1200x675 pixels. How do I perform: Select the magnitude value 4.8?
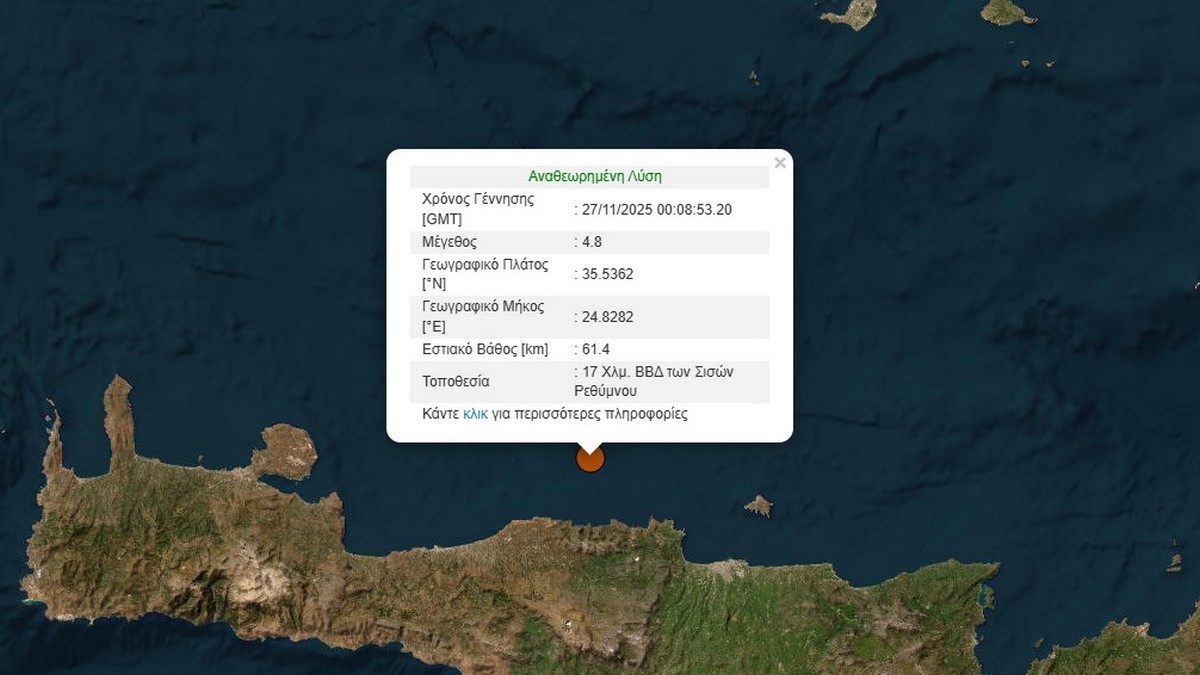591,242
